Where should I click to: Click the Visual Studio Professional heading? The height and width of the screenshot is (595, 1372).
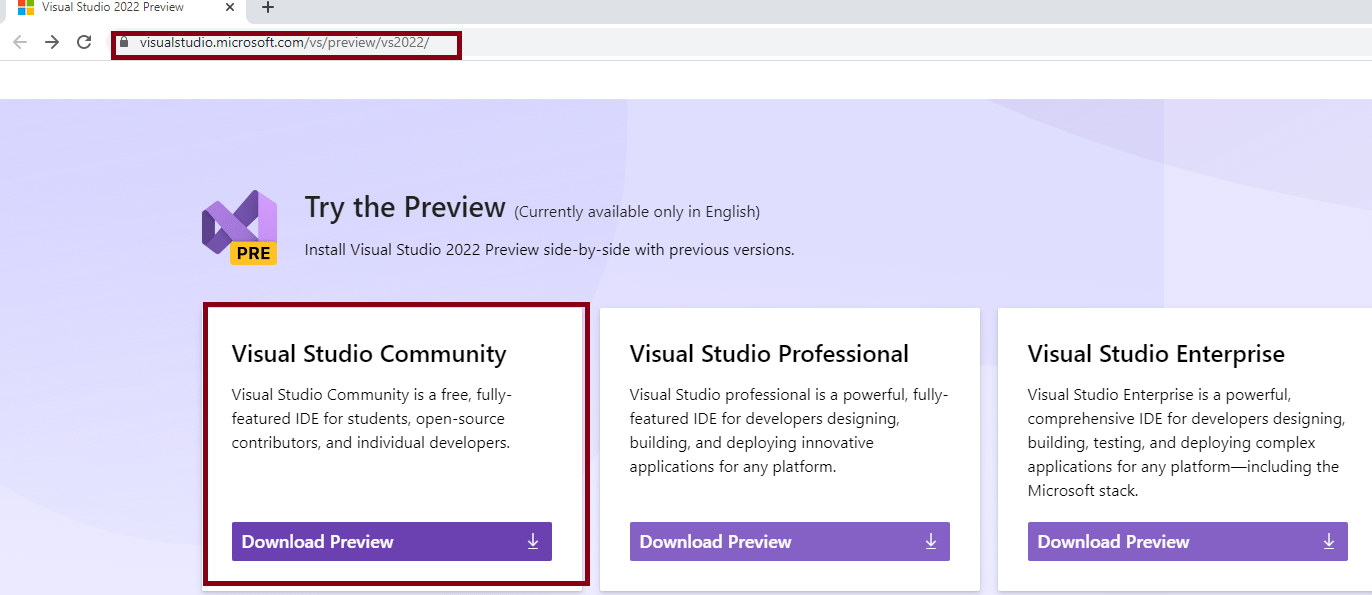coord(769,354)
